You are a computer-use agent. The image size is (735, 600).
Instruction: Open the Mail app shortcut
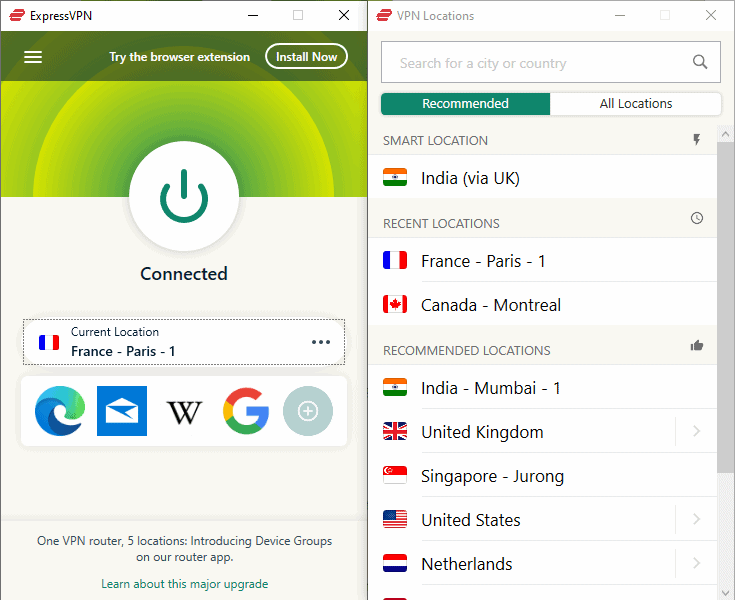pos(122,411)
